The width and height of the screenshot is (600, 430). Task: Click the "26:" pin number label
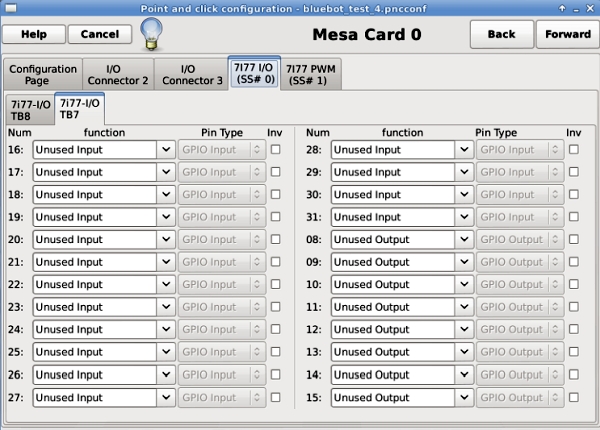coord(15,375)
